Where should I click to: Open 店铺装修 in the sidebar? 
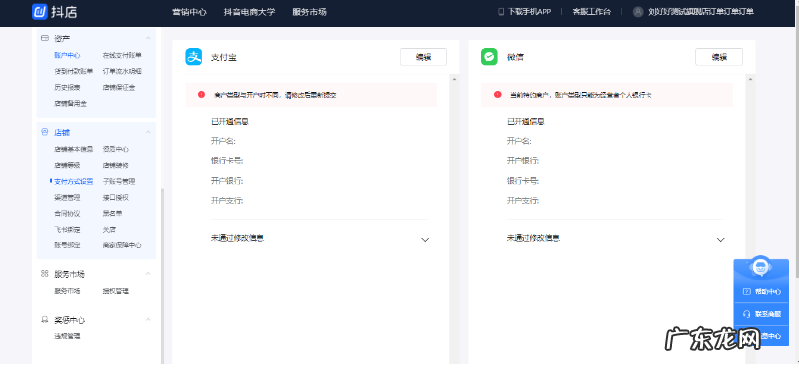pyautogui.click(x=116, y=165)
